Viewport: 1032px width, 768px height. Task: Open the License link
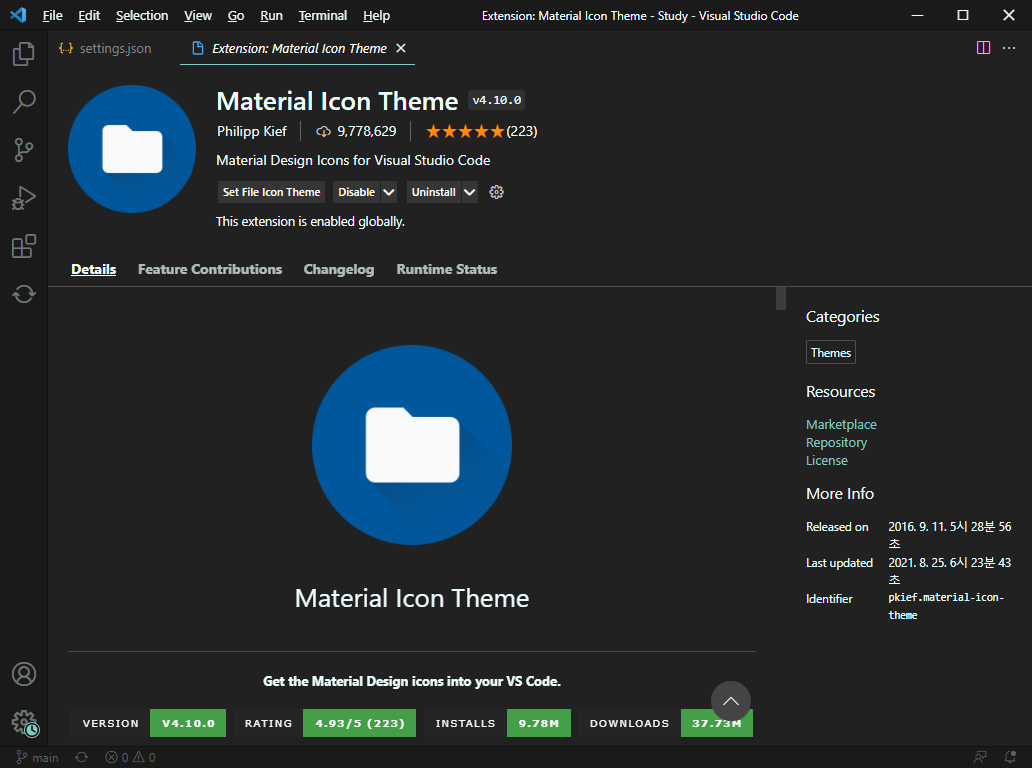point(827,461)
